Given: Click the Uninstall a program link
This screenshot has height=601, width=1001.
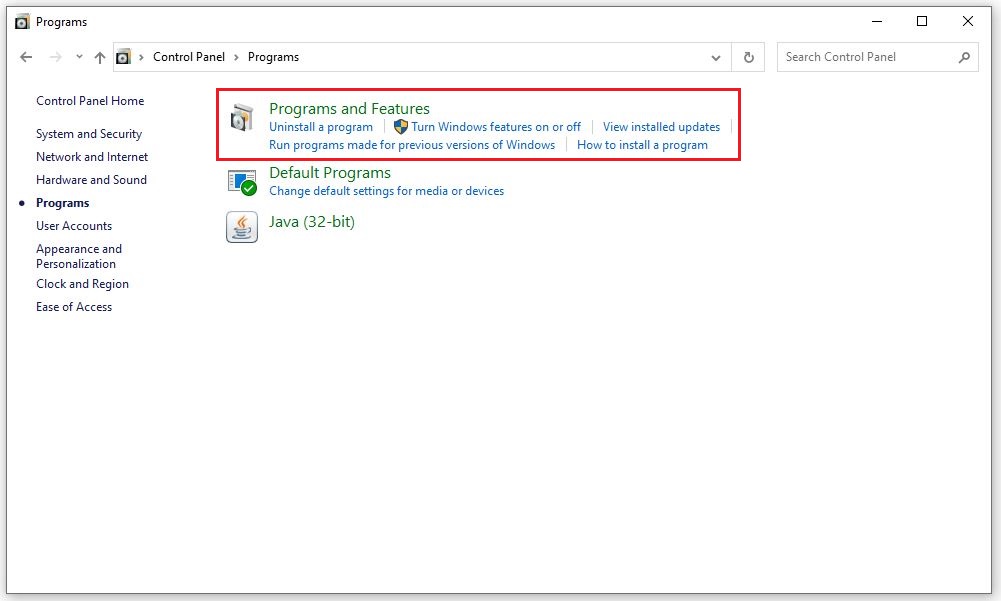Looking at the screenshot, I should 320,126.
